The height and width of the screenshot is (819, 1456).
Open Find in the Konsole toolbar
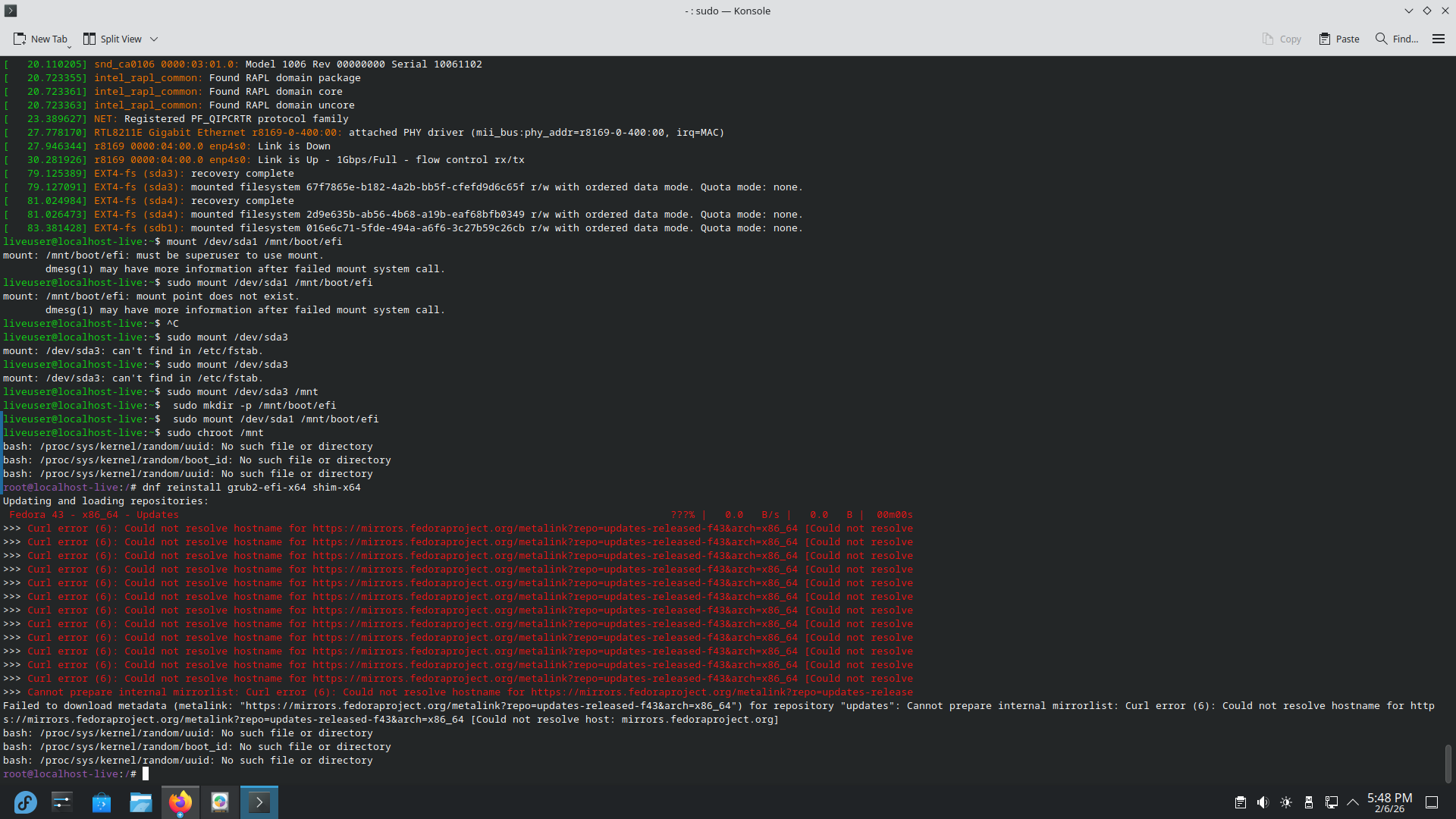pyautogui.click(x=1395, y=39)
